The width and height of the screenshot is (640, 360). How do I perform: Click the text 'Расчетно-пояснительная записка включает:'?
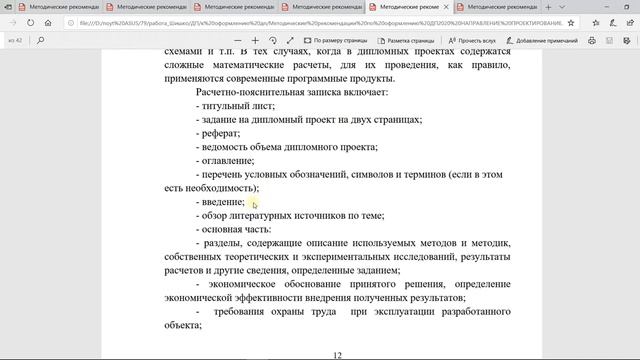(x=292, y=92)
